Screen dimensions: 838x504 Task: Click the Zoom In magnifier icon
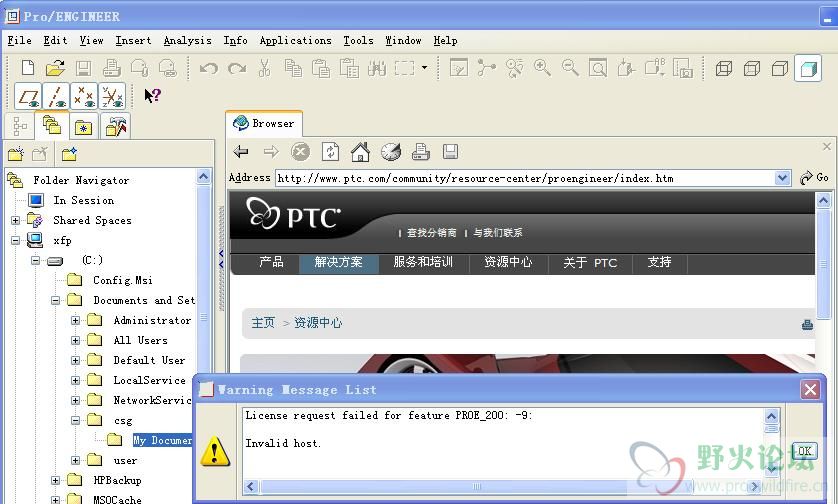[x=542, y=68]
